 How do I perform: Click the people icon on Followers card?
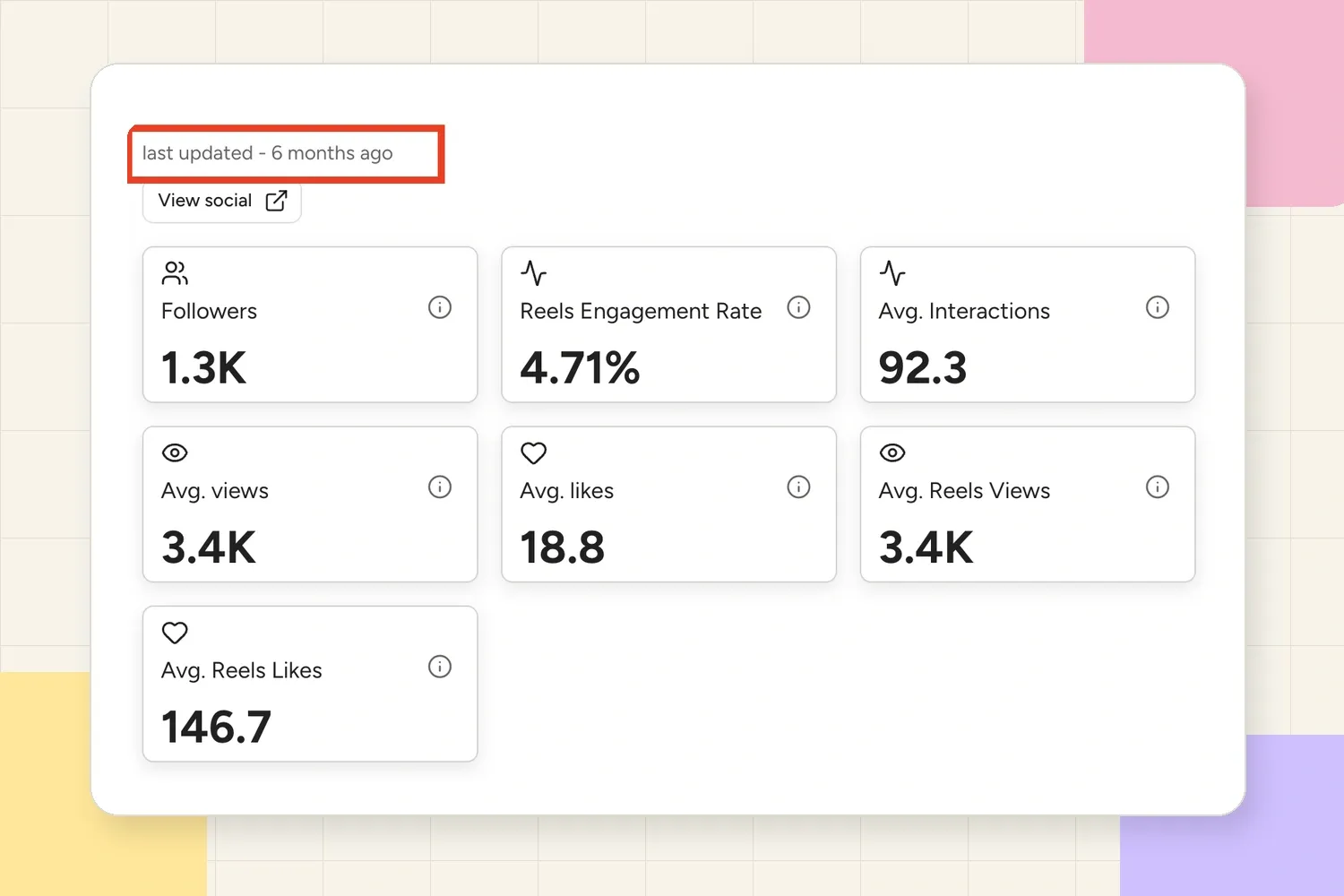(x=175, y=273)
